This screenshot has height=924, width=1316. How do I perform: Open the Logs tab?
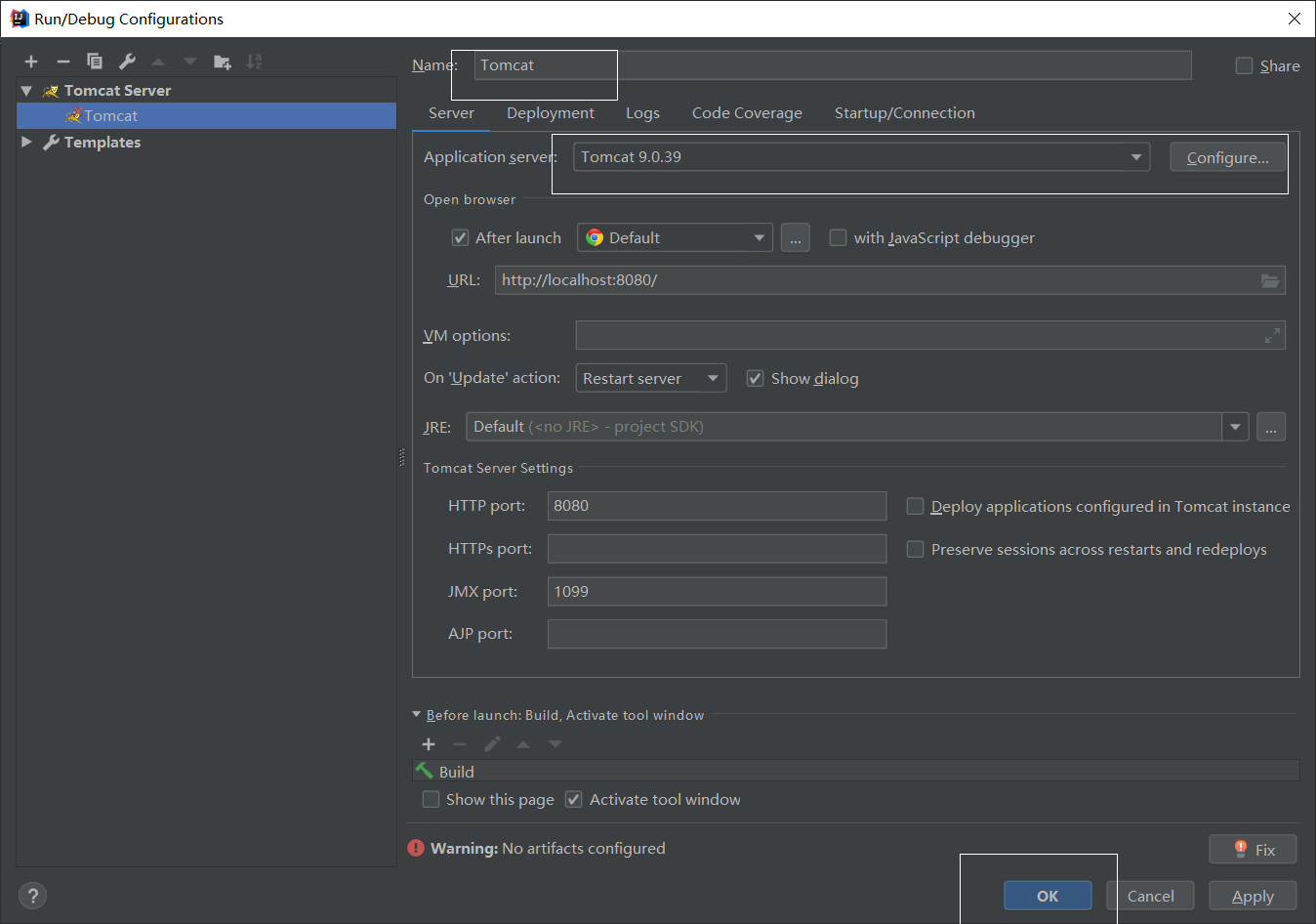click(642, 113)
